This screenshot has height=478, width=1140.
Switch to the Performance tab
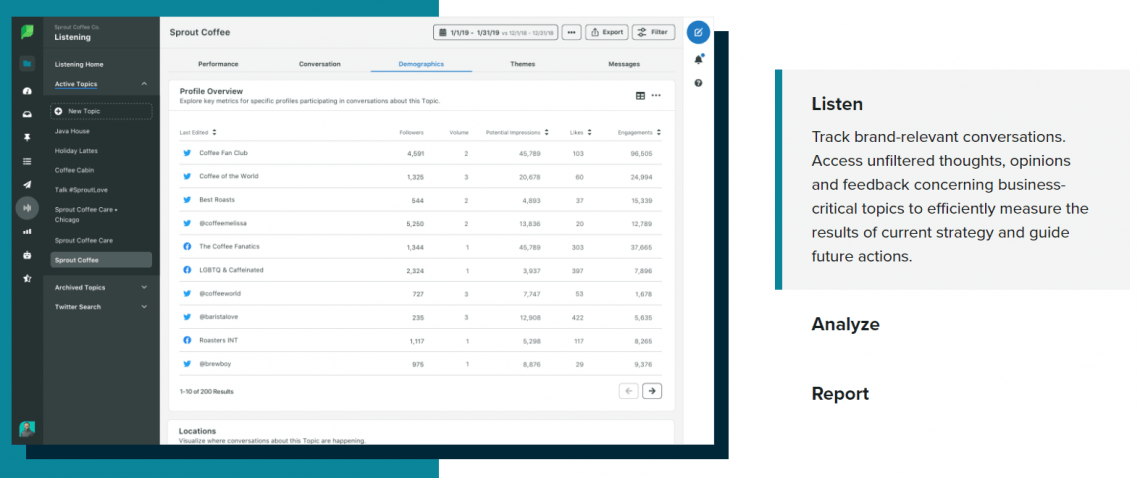click(x=218, y=64)
